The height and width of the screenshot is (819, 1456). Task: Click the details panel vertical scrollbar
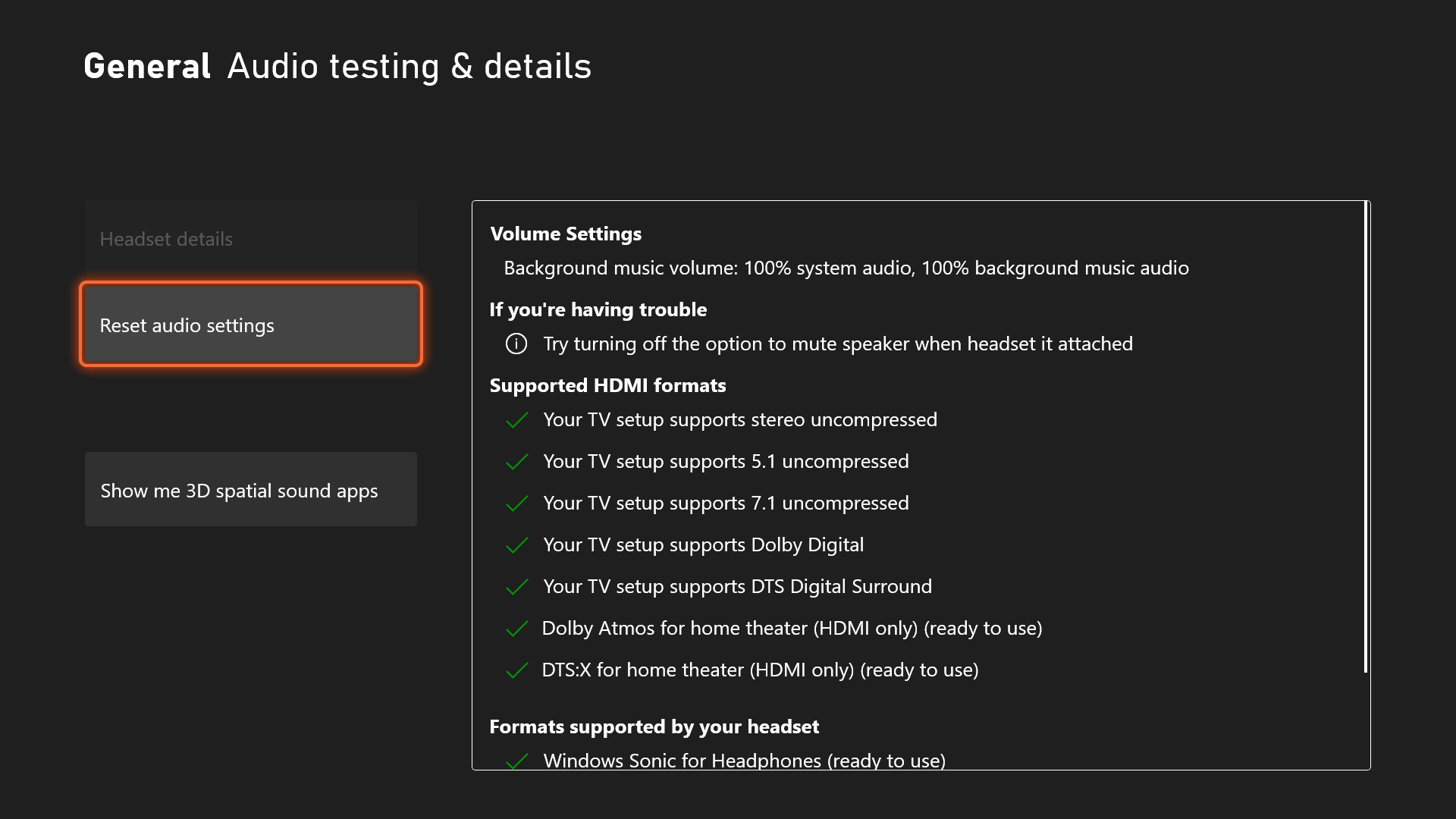point(1365,437)
